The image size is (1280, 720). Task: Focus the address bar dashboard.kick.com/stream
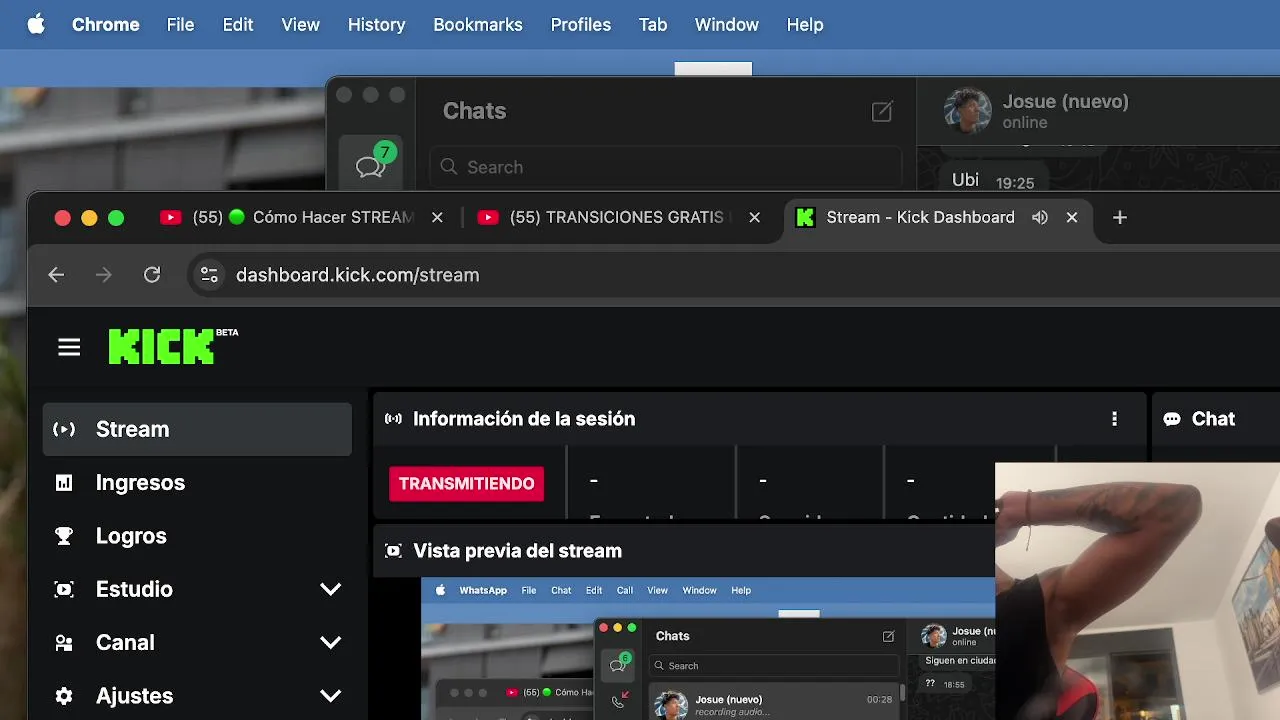tap(357, 275)
